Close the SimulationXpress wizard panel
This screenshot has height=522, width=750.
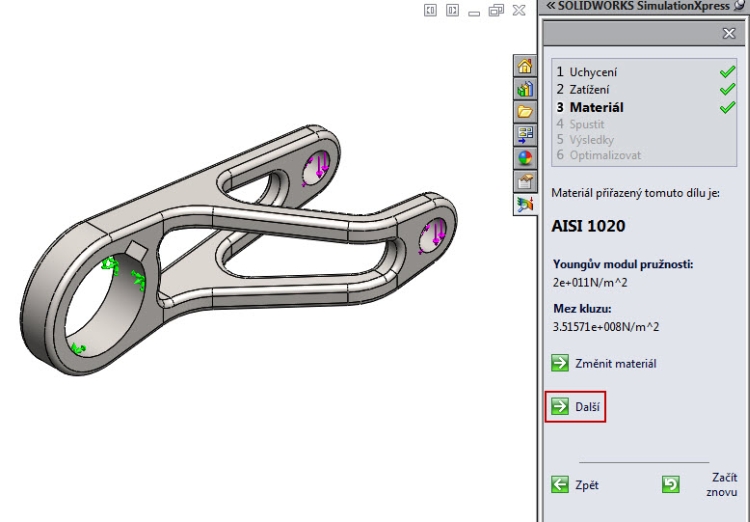click(x=728, y=33)
